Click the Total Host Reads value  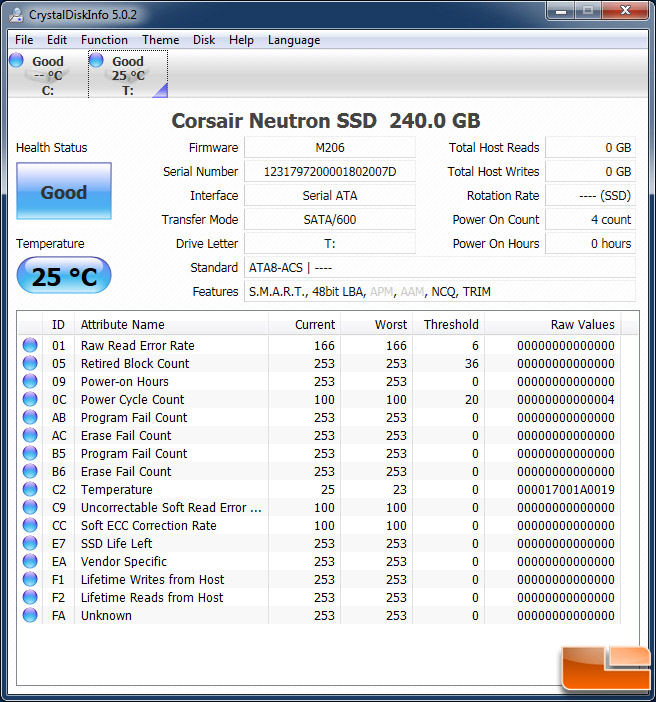[590, 148]
